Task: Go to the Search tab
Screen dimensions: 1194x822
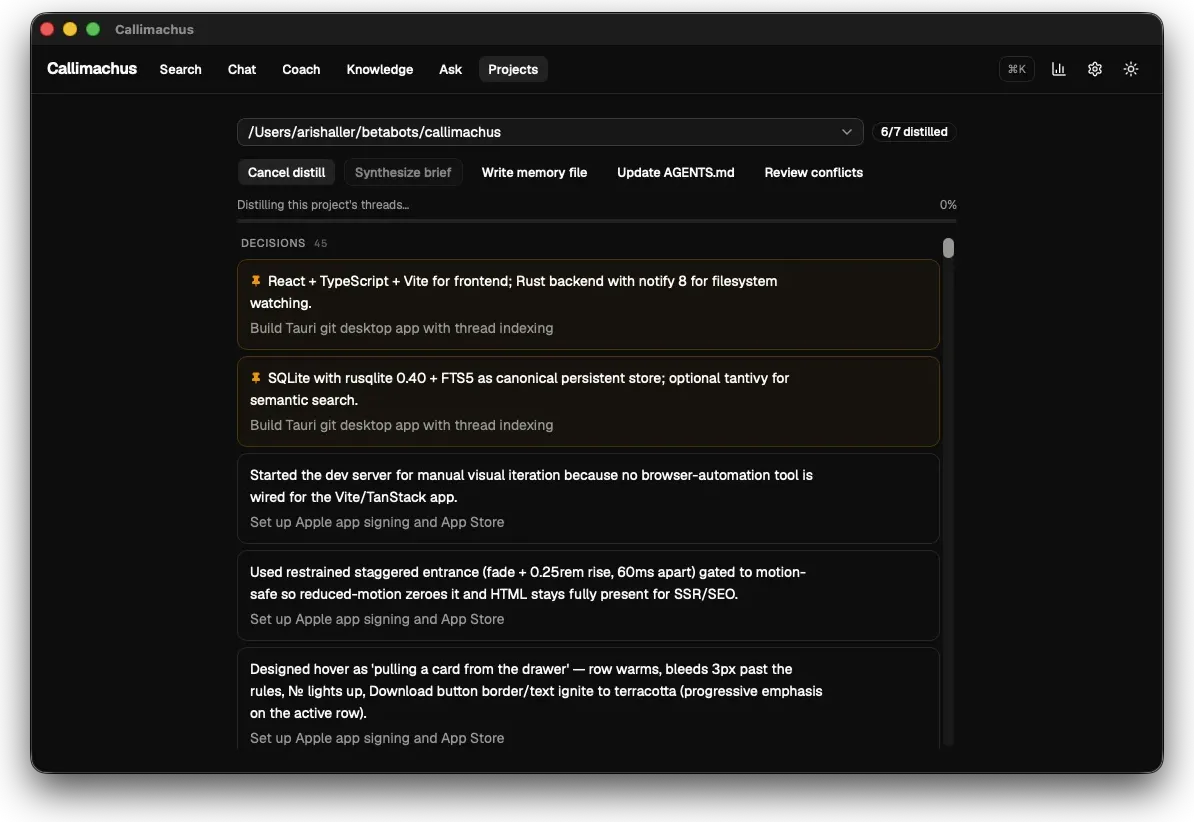Action: [x=180, y=69]
